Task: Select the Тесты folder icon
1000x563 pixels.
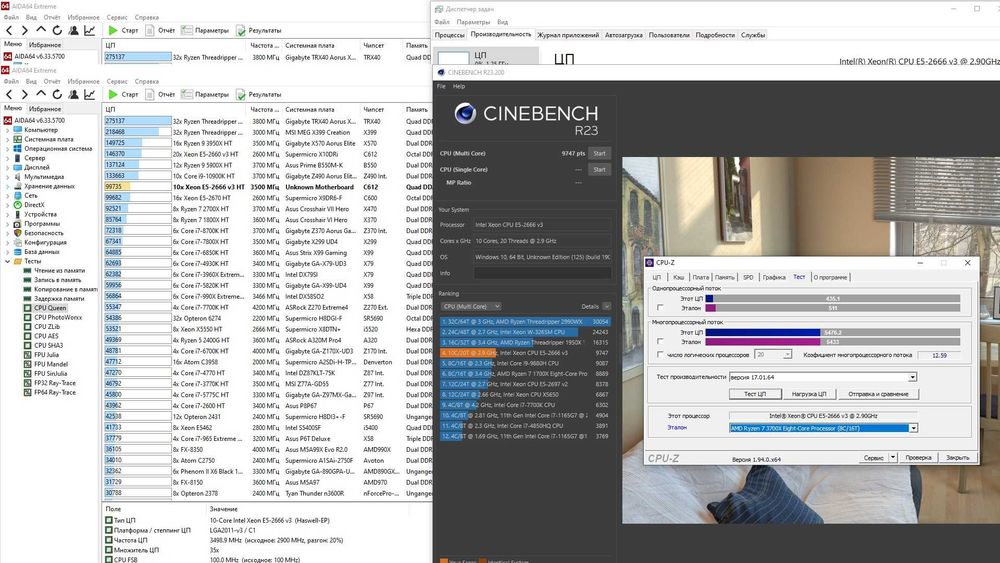Action: 18,261
